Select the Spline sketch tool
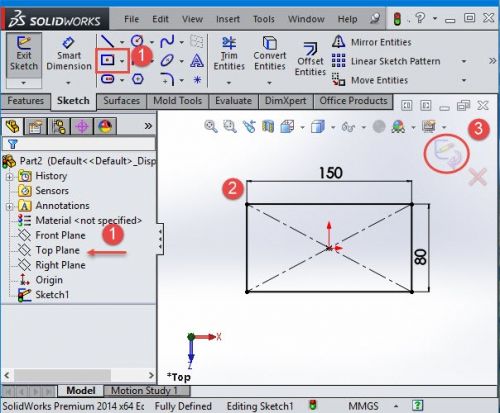The image size is (500, 413). pos(167,42)
